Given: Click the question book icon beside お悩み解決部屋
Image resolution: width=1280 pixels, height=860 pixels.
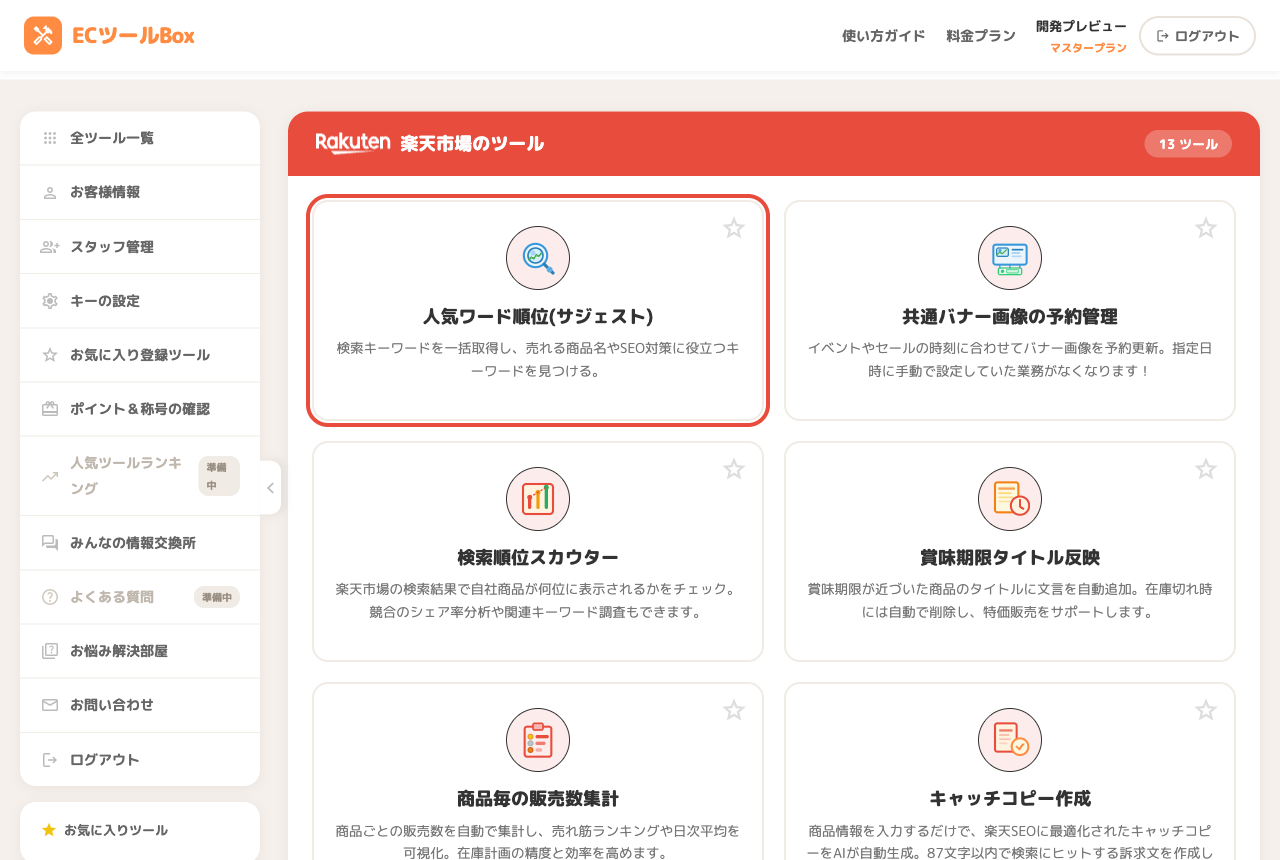Looking at the screenshot, I should [x=50, y=651].
